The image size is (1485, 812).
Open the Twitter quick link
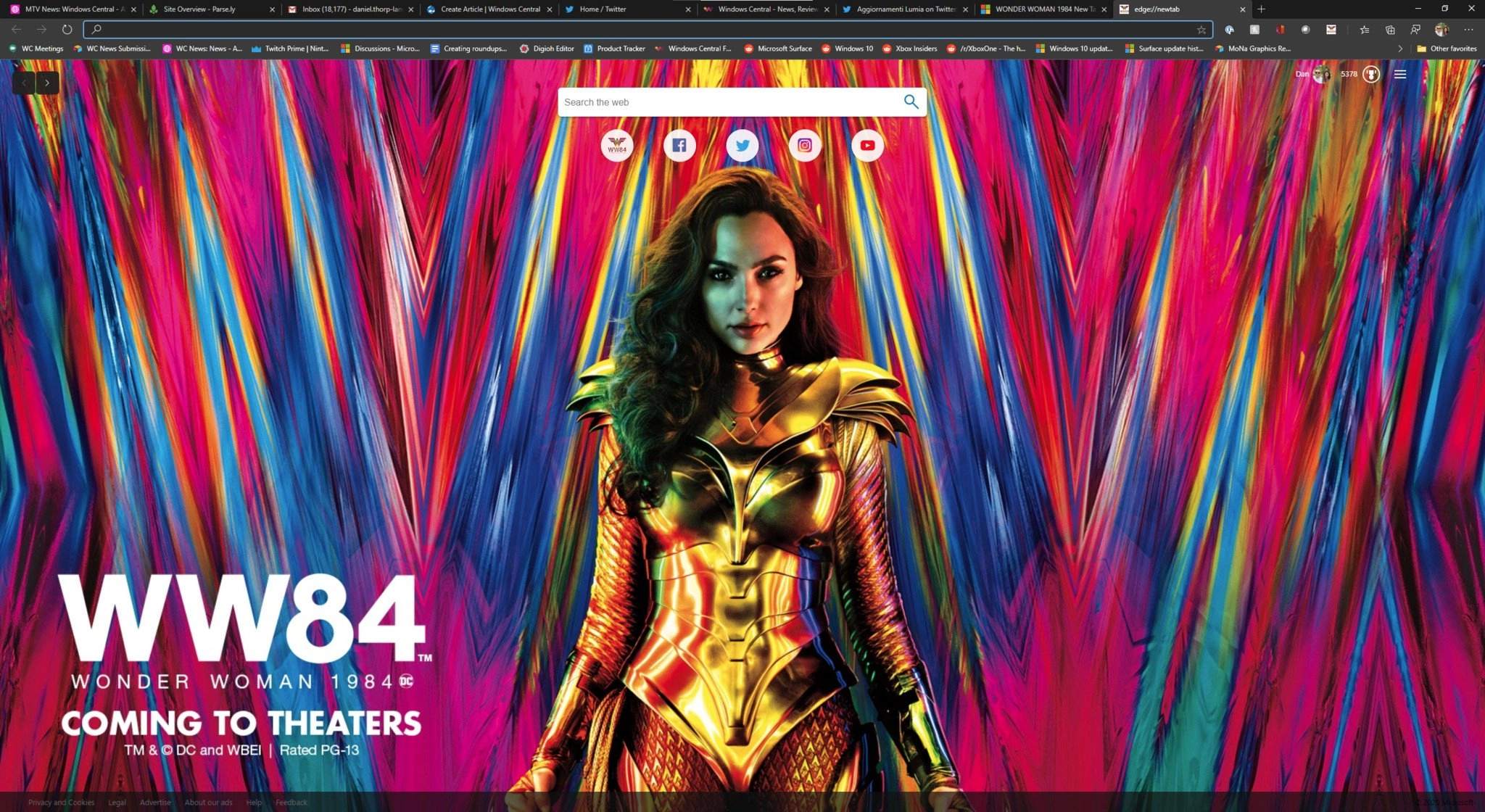pos(742,146)
